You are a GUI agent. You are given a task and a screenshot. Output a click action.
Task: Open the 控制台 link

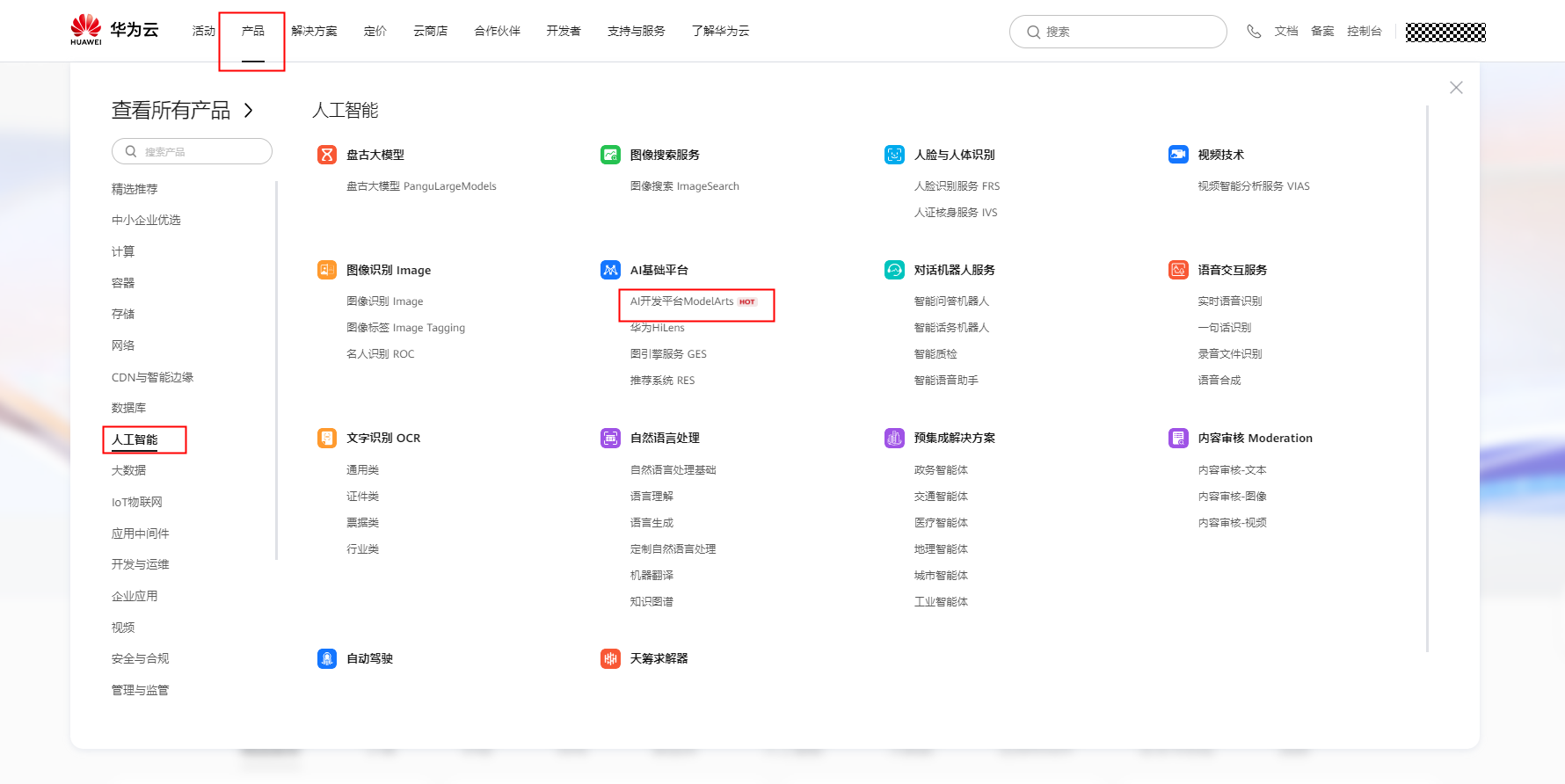(x=1365, y=31)
